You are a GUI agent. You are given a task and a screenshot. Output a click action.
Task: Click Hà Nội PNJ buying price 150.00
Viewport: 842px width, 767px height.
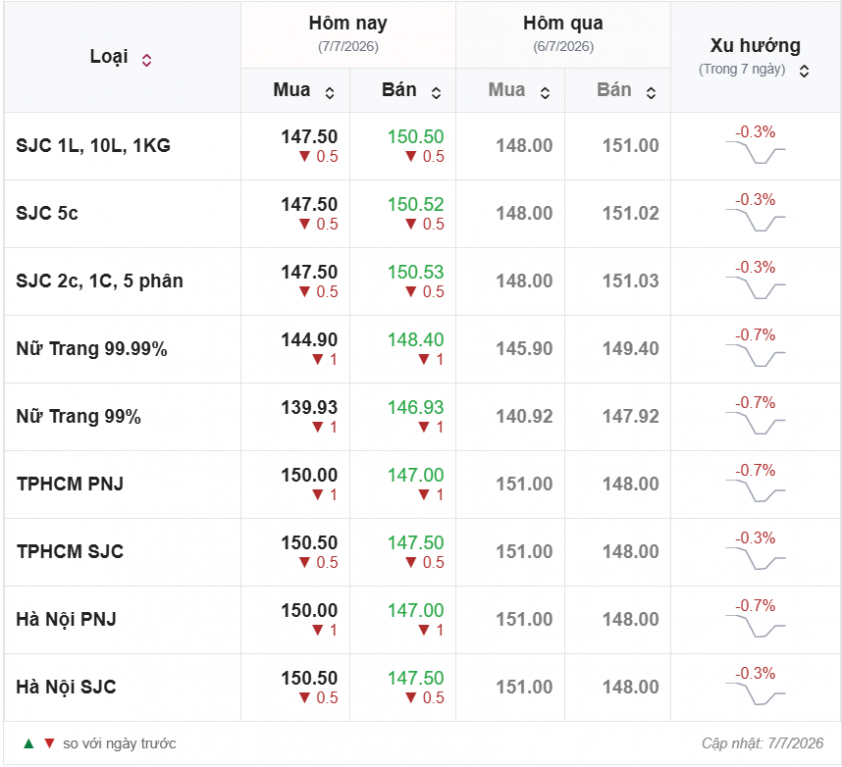pyautogui.click(x=309, y=610)
